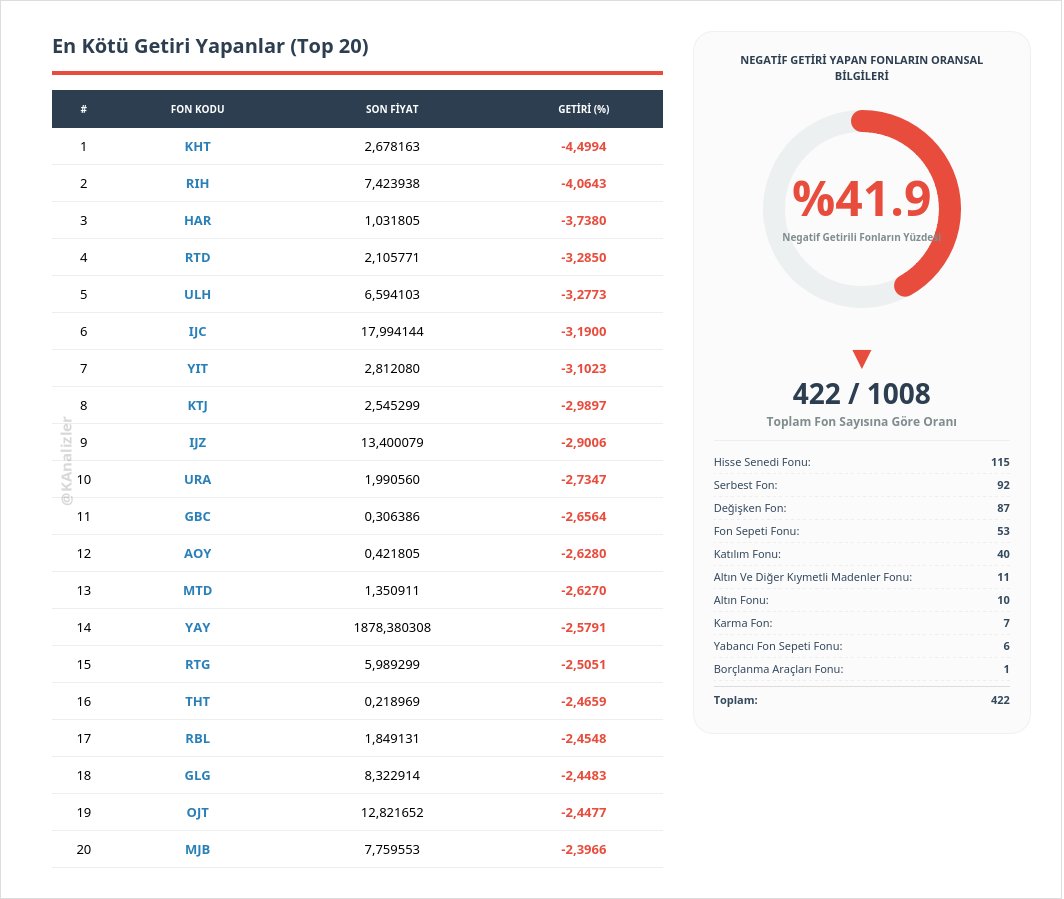Click the return value -2,4477
Screen dimensions: 1064x899
[584, 812]
